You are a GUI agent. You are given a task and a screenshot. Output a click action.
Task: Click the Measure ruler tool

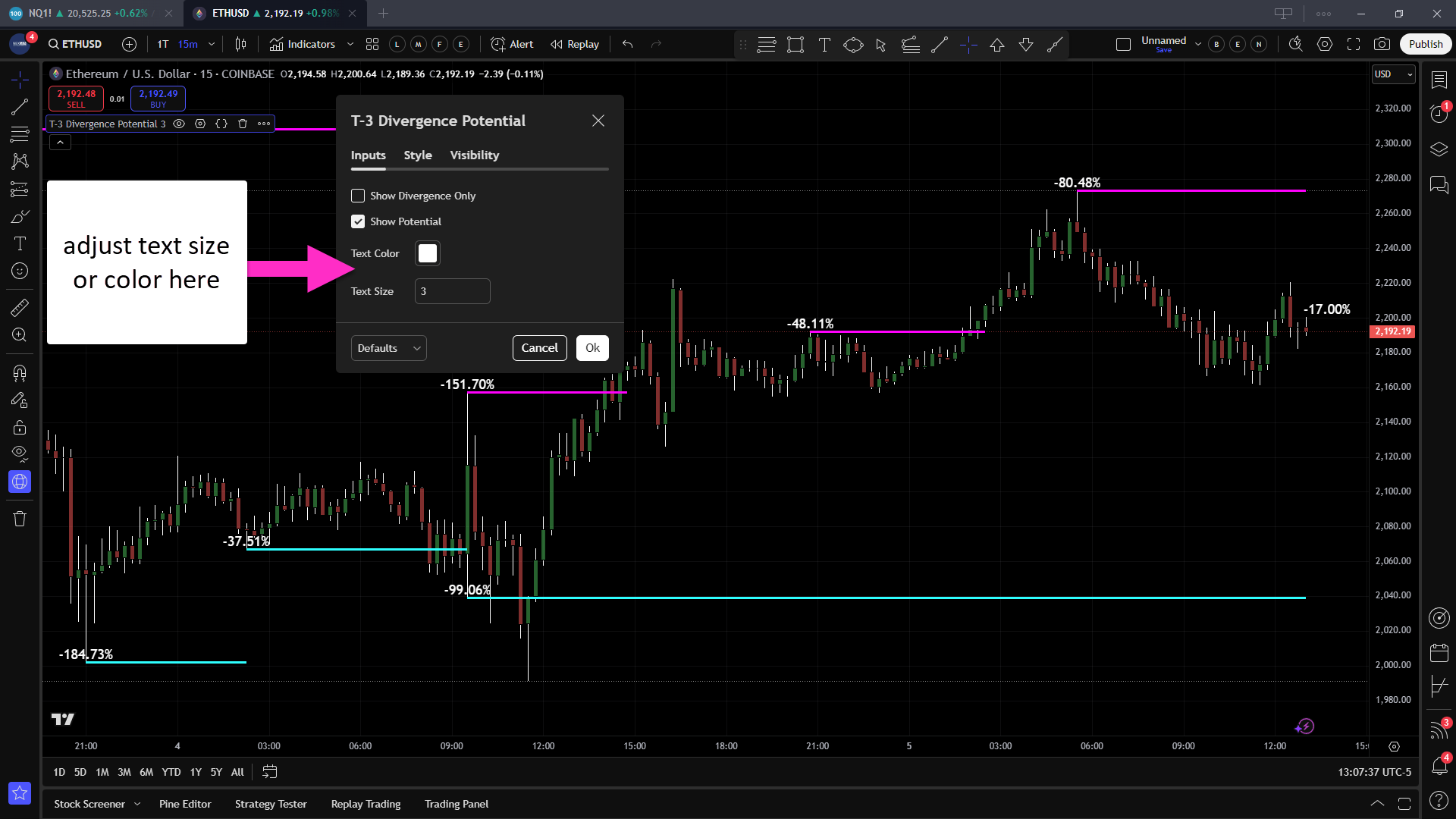tap(20, 307)
